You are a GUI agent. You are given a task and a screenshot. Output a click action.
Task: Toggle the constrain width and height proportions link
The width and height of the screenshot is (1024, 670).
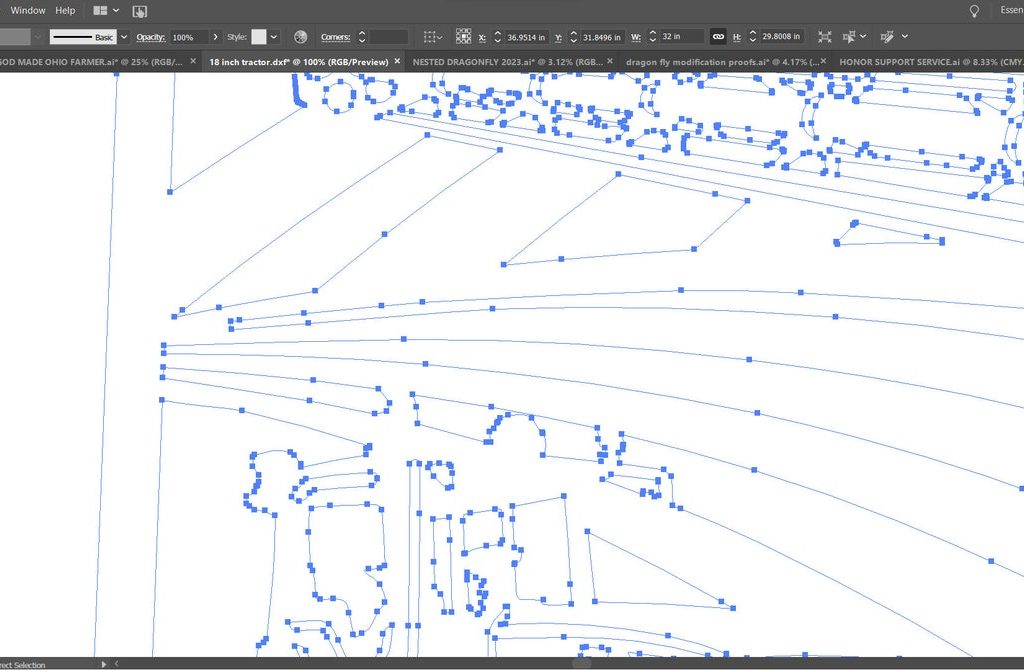pyautogui.click(x=717, y=37)
